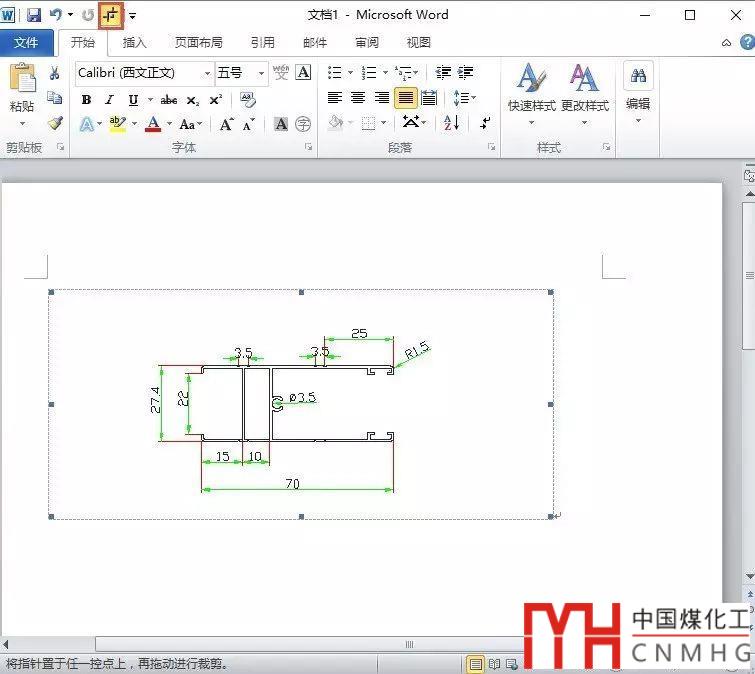Open the 文件 (File) menu tab
Viewport: 755px width, 674px height.
(26, 43)
